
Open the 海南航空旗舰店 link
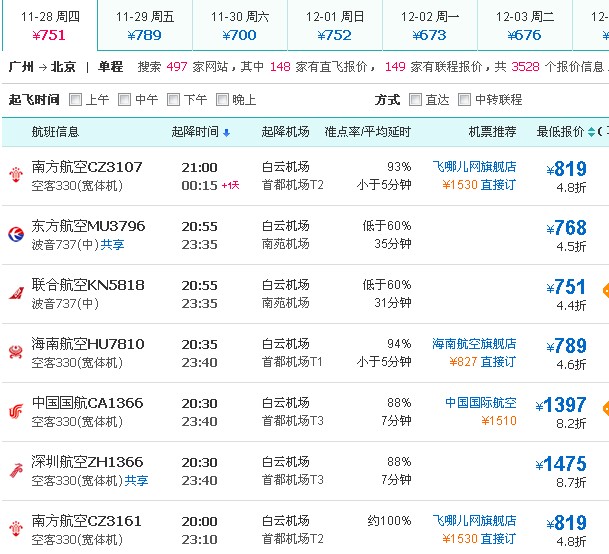[x=474, y=343]
